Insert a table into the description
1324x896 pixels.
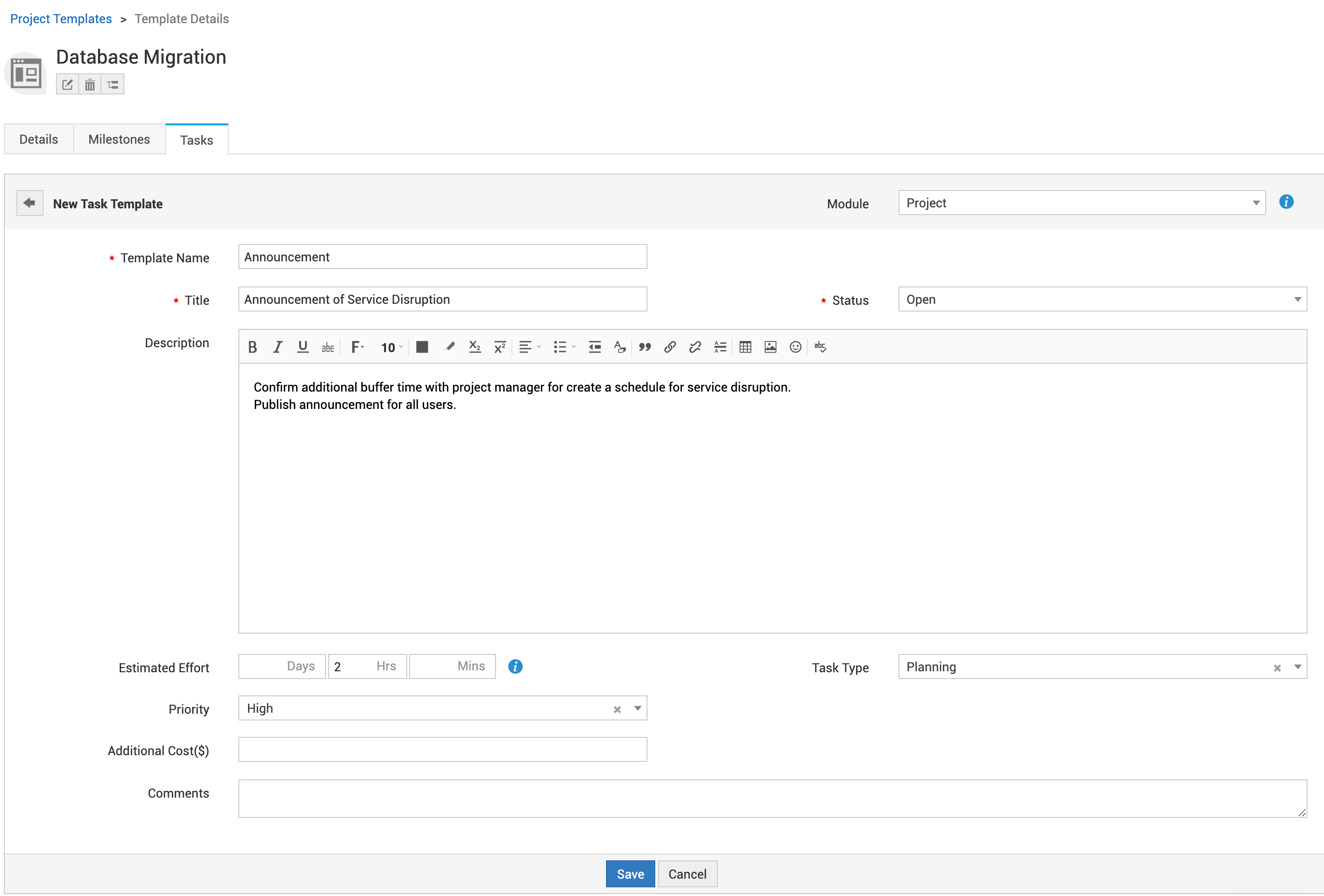tap(745, 347)
